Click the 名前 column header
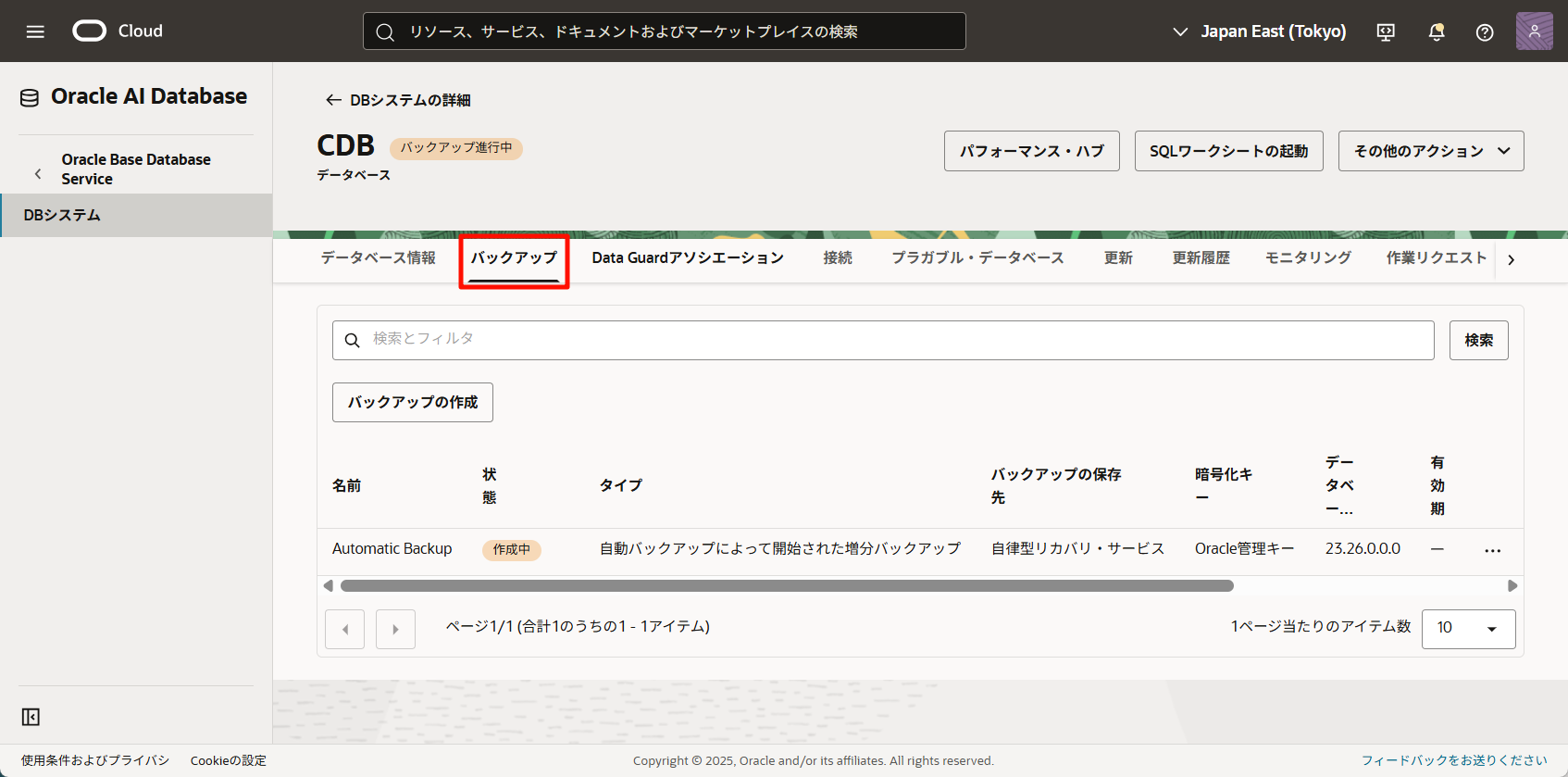Screen dimensions: 1568x777 tap(347, 485)
